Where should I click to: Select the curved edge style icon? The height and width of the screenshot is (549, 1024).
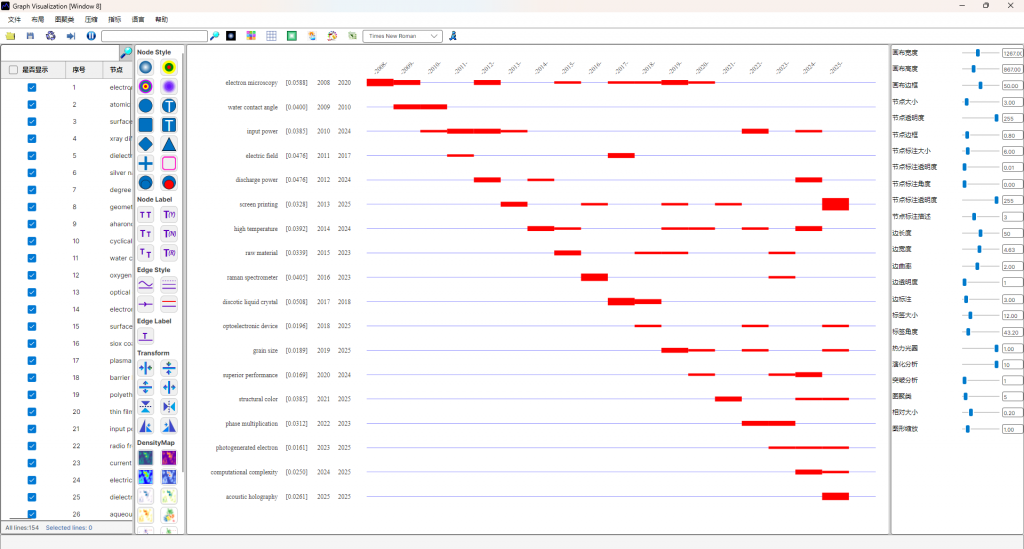click(x=146, y=284)
